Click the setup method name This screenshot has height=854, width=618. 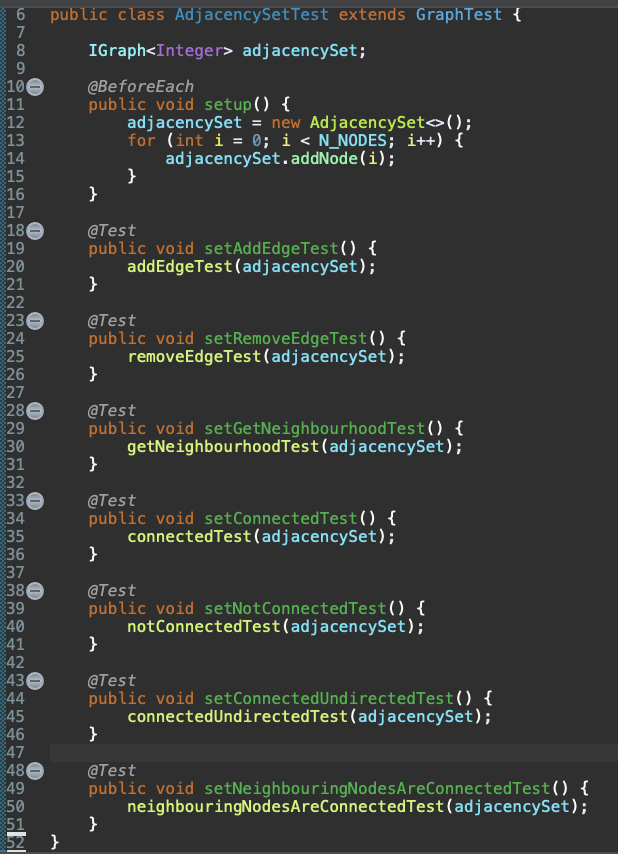(228, 105)
